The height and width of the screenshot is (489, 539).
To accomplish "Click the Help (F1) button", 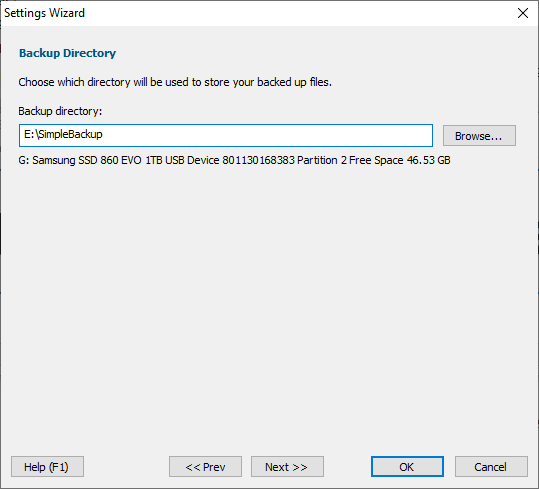I will tap(47, 467).
